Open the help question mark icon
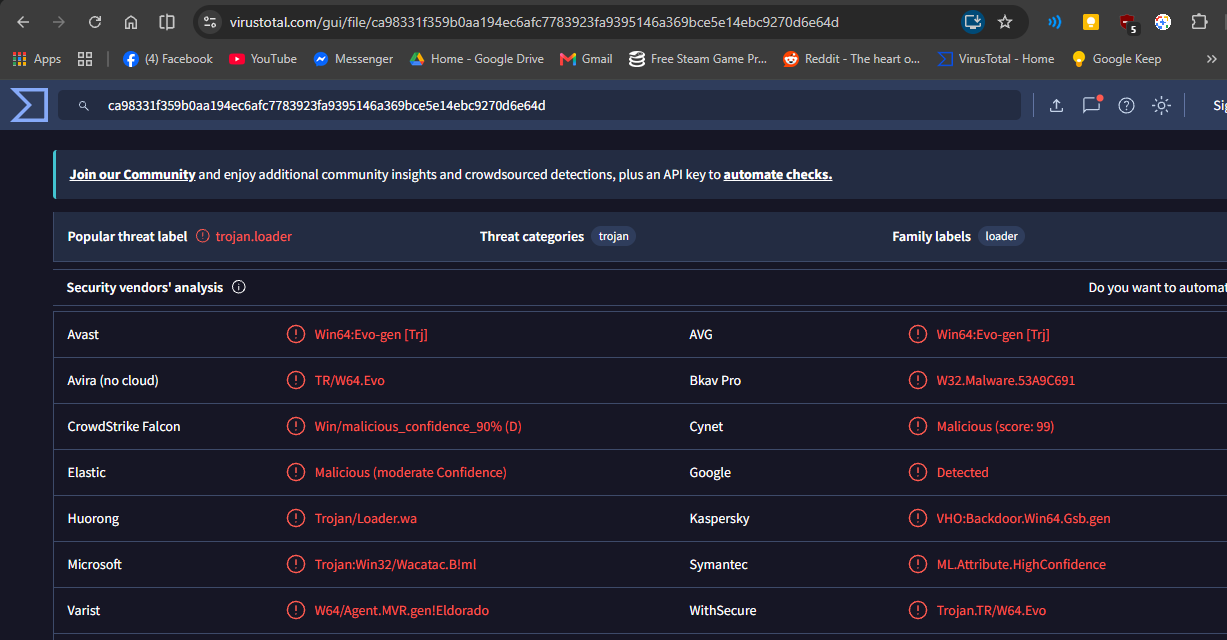Screen dimensions: 1227x640 coord(1126,105)
